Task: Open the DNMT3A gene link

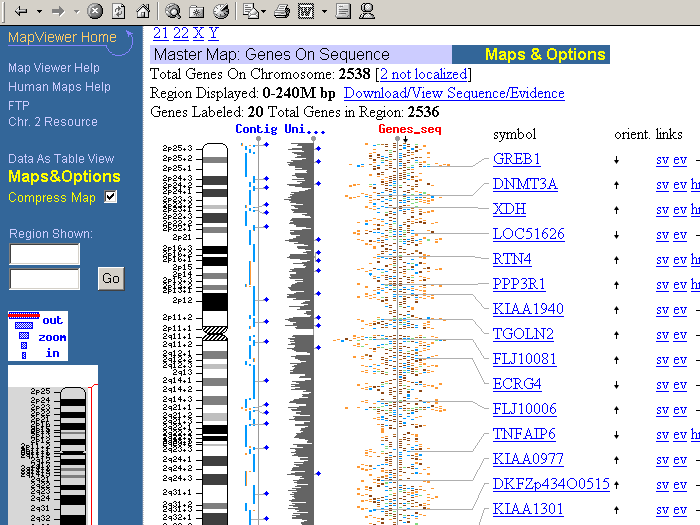Action: coord(525,184)
